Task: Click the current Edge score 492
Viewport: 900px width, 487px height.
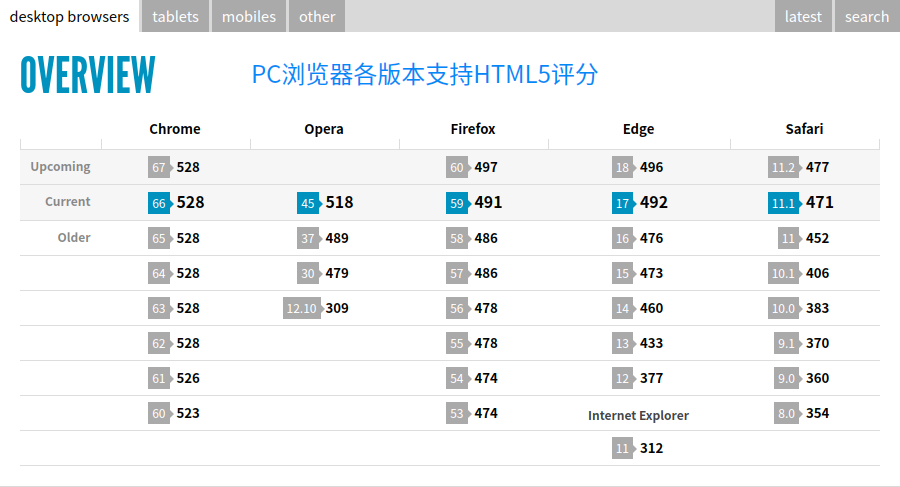Action: pos(654,202)
